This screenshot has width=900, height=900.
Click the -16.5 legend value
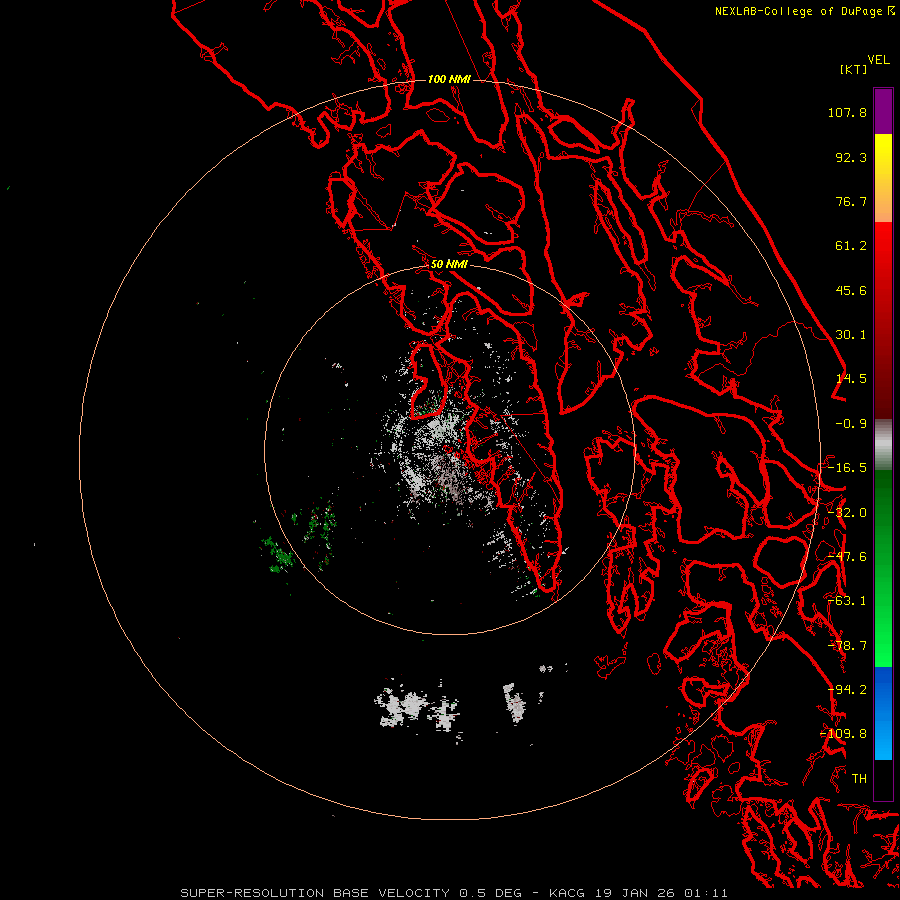[x=847, y=468]
